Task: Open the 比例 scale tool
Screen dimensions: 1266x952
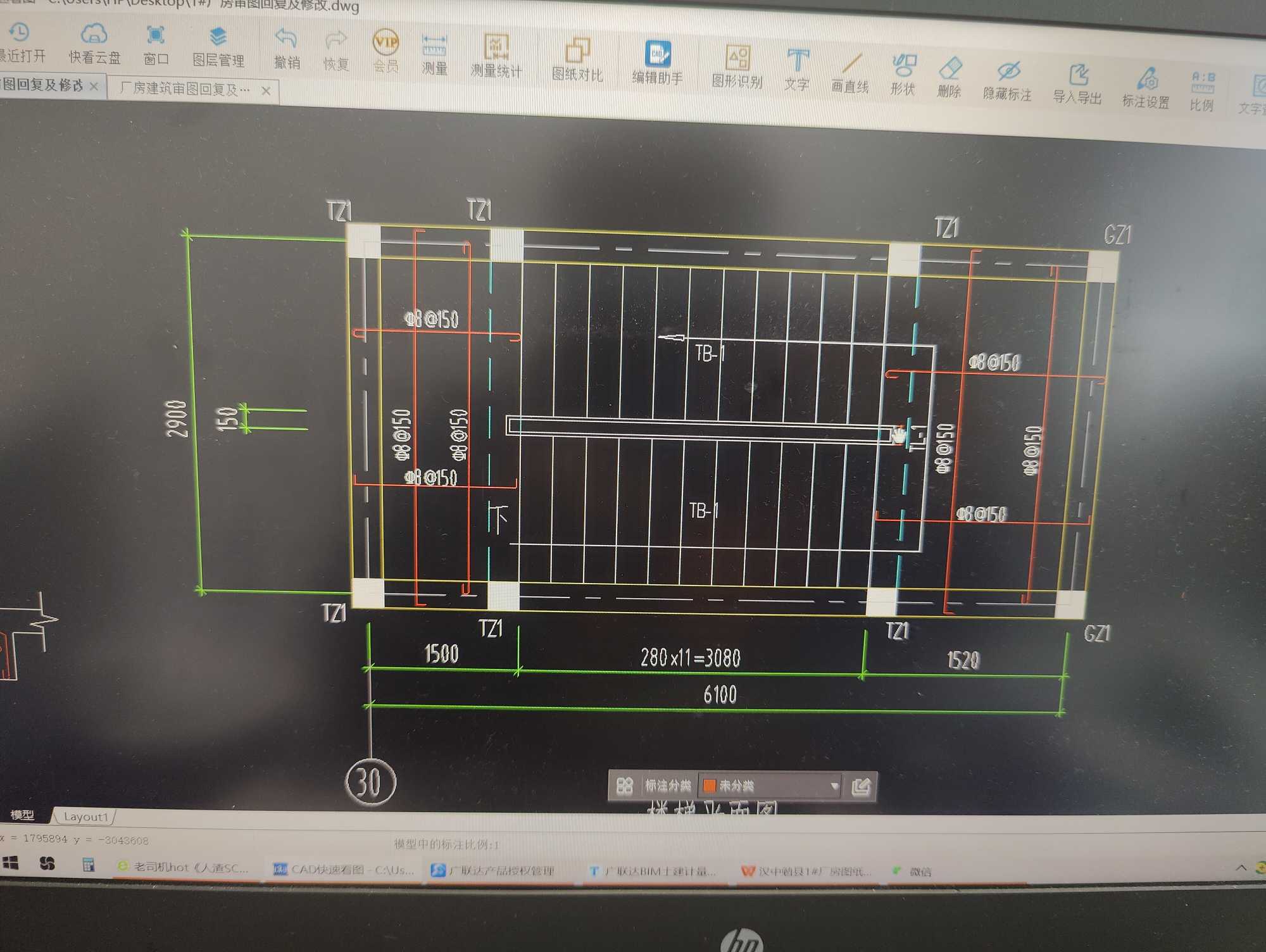Action: 1202,91
